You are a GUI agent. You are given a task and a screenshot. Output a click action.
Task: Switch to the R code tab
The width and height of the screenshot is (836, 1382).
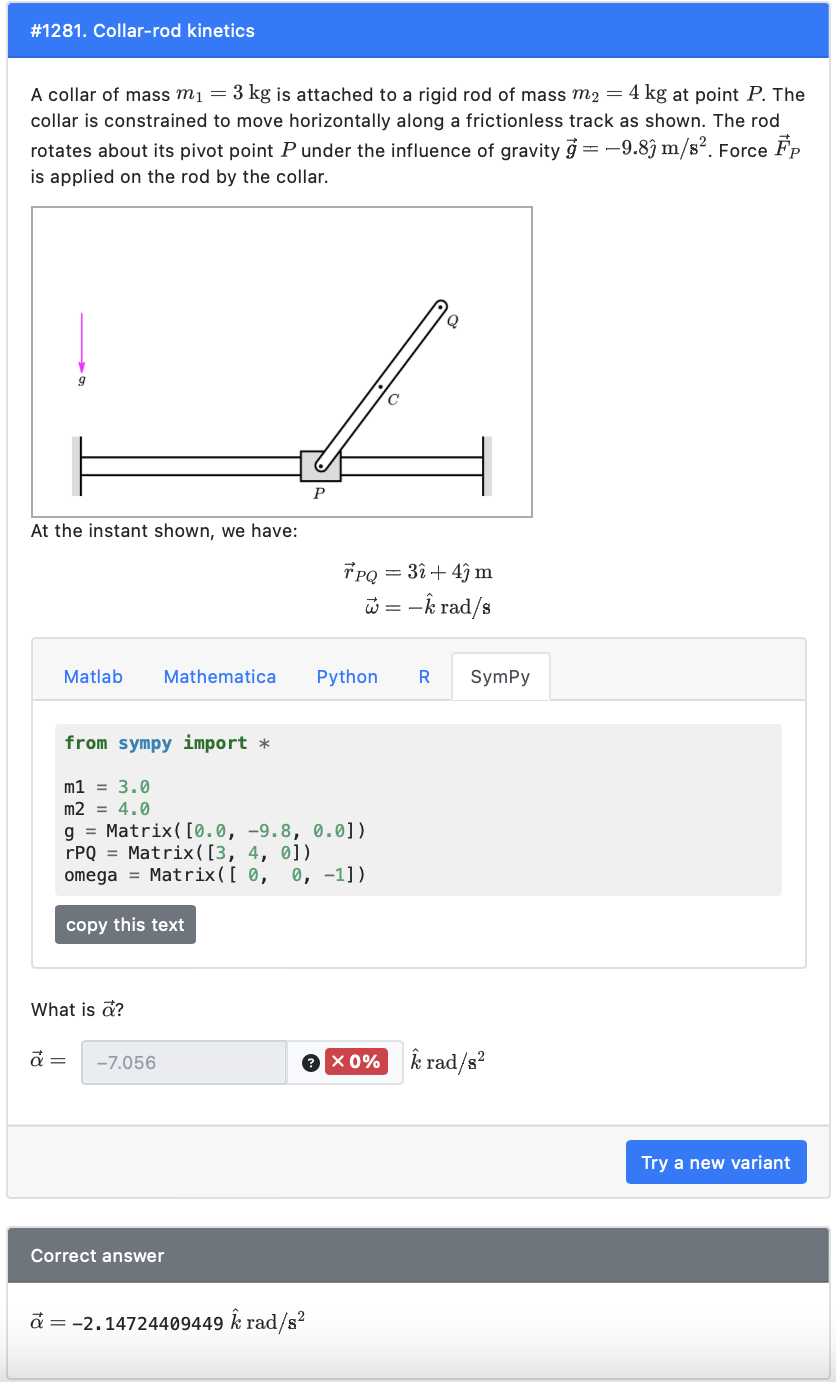click(424, 676)
